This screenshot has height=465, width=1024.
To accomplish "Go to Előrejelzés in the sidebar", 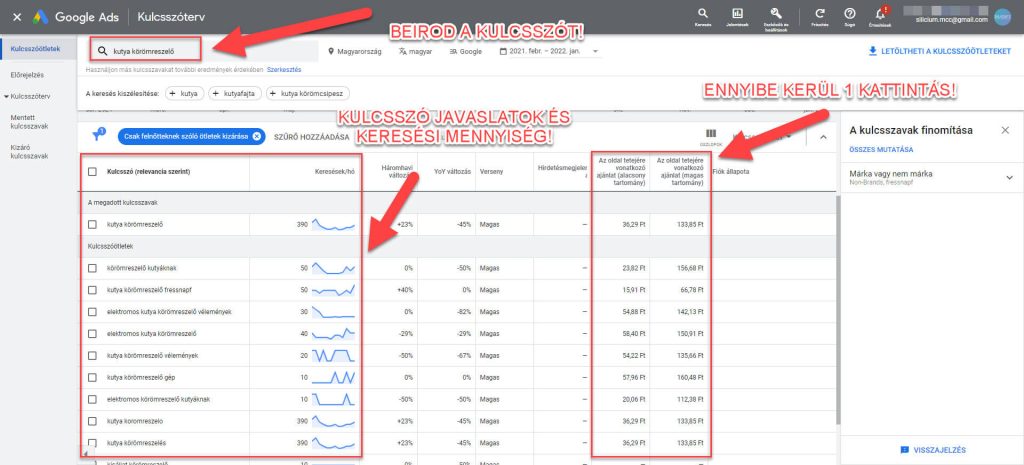I will (26, 72).
